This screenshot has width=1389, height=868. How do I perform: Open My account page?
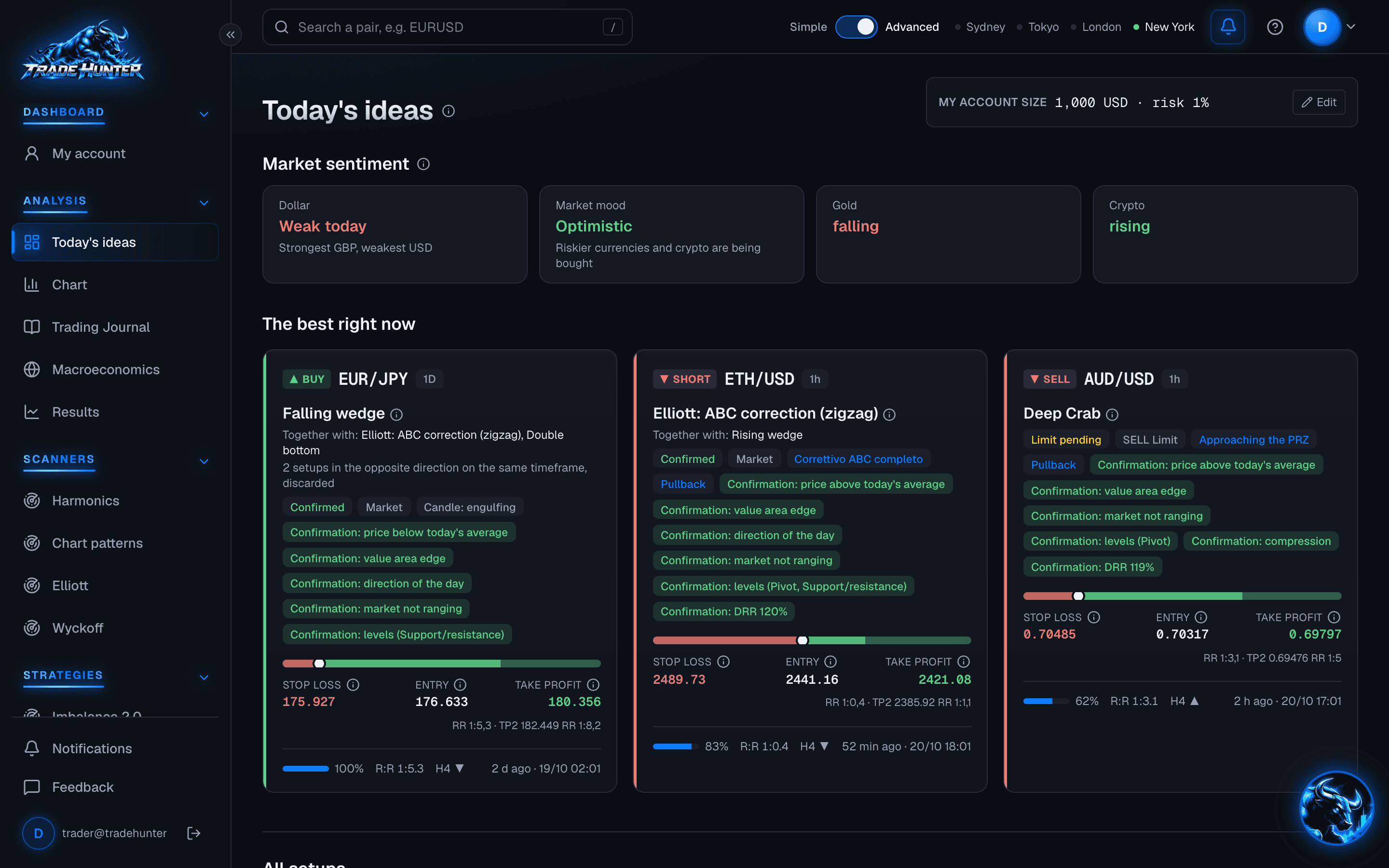[x=115, y=153]
